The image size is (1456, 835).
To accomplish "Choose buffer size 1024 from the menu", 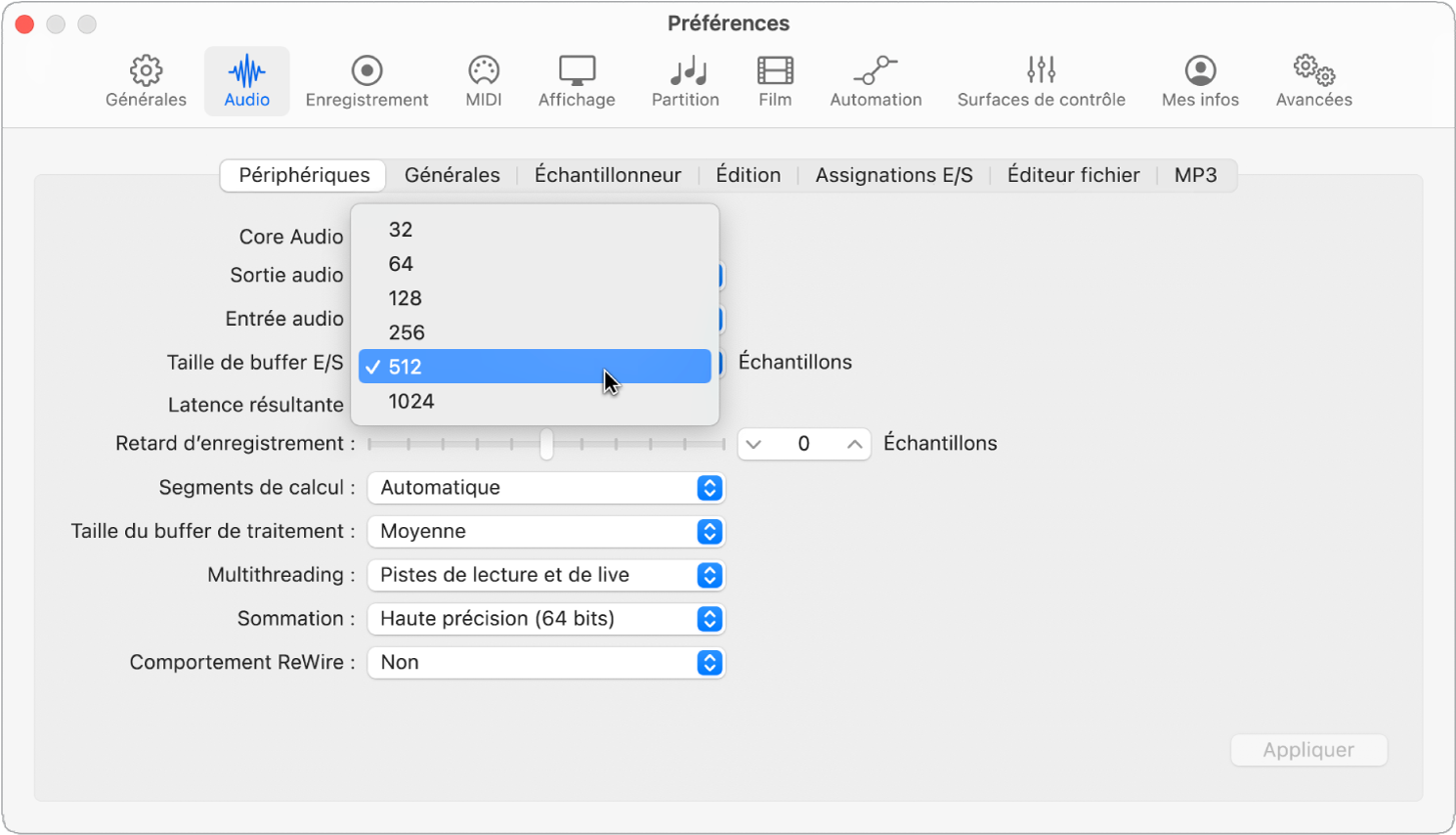I will 535,401.
